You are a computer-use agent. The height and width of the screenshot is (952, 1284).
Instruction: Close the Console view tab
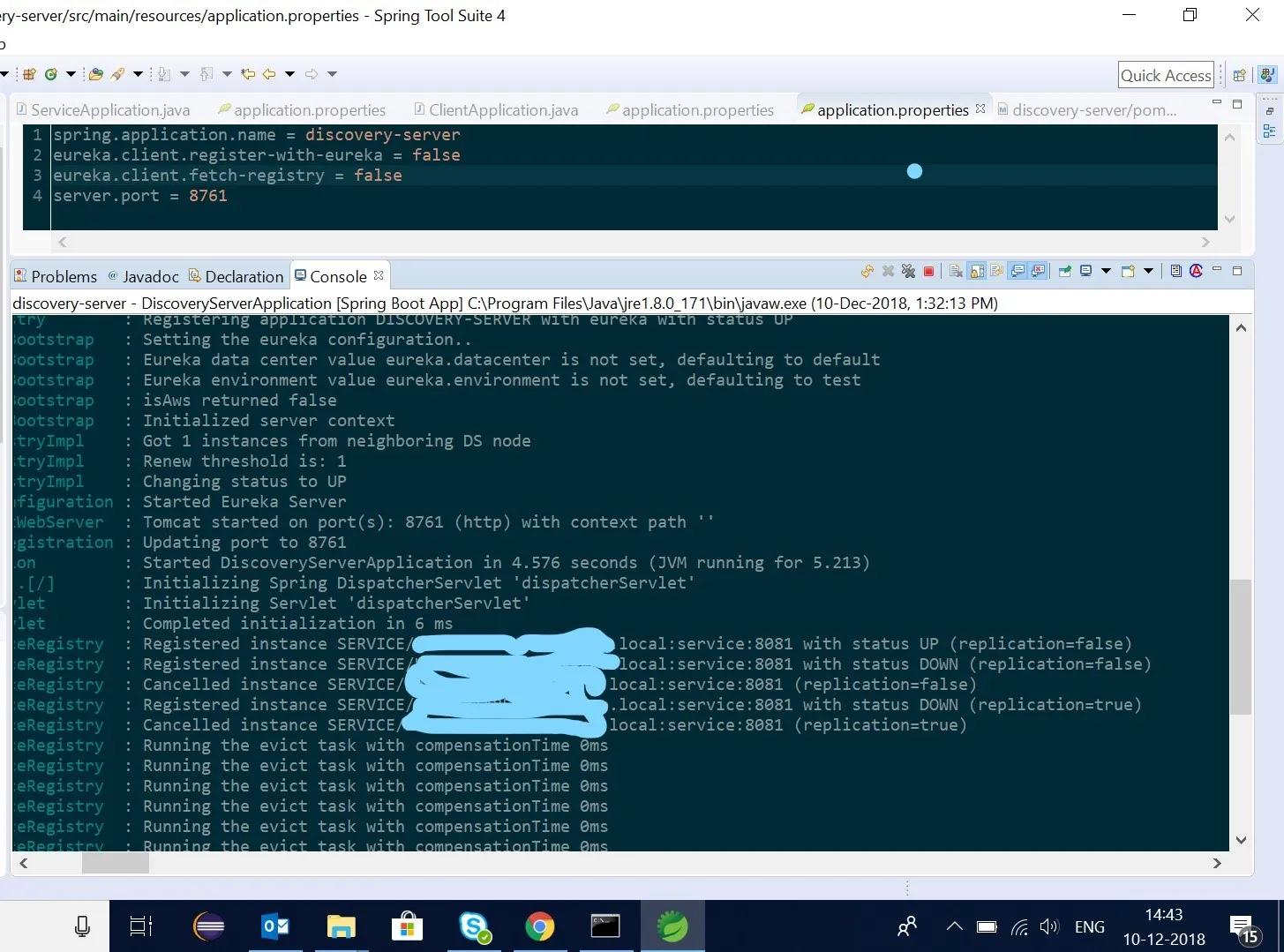pos(379,275)
